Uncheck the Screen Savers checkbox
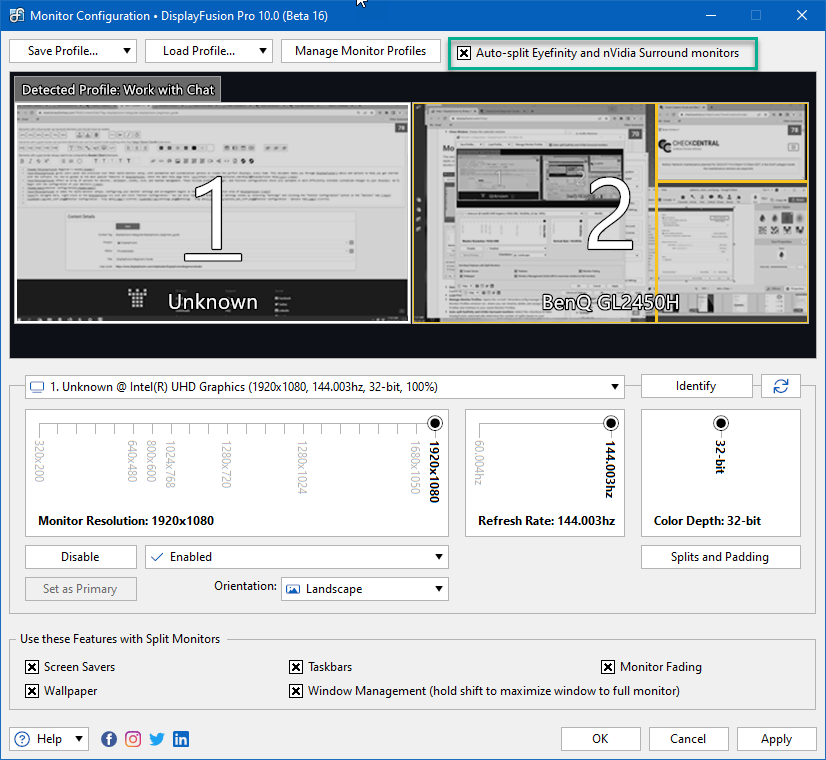This screenshot has height=760, width=826. [x=32, y=667]
